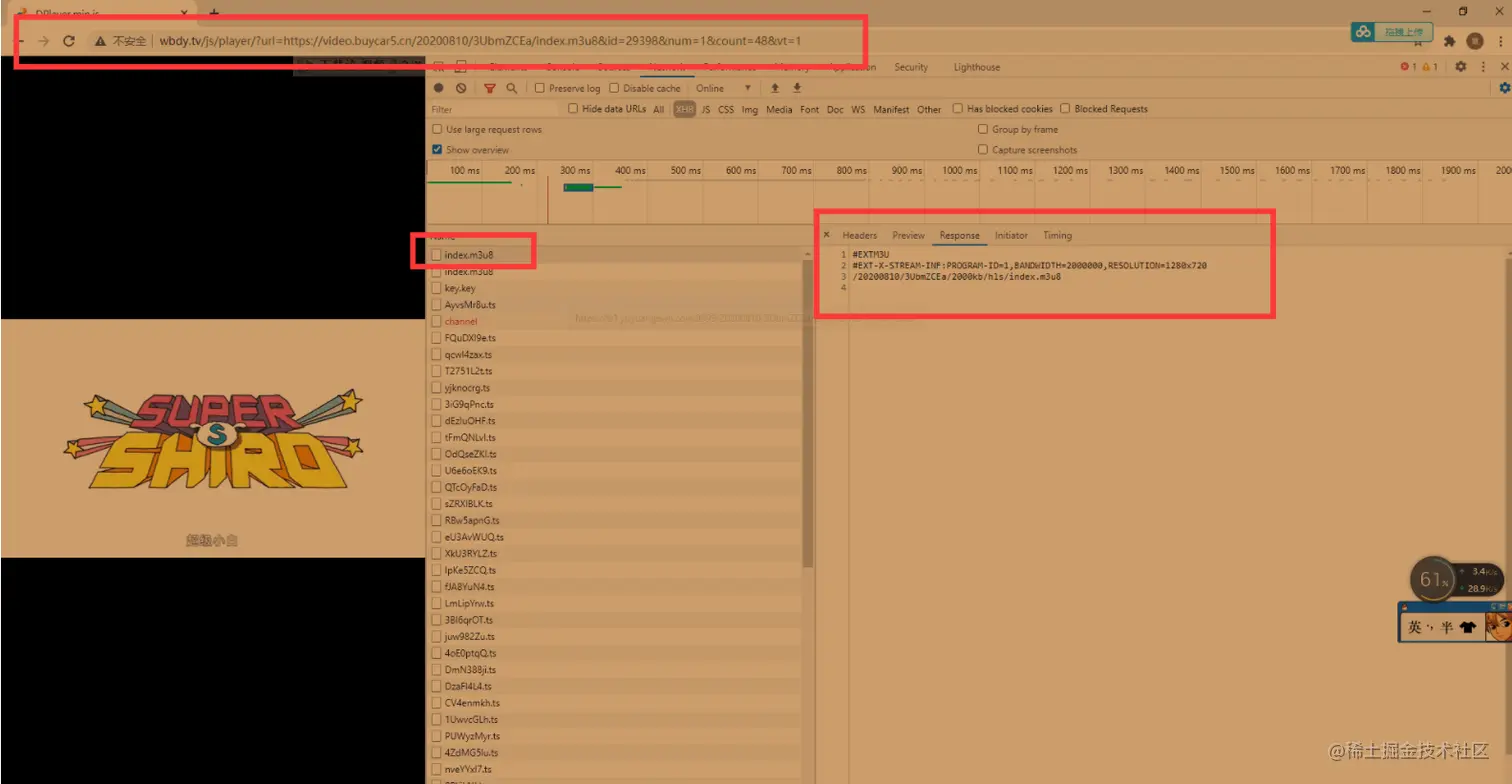Filter requests by JS type

(705, 109)
